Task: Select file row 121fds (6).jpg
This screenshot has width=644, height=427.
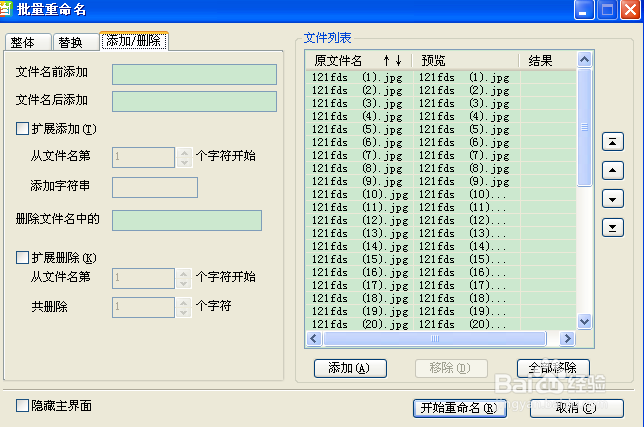Action: (441, 142)
